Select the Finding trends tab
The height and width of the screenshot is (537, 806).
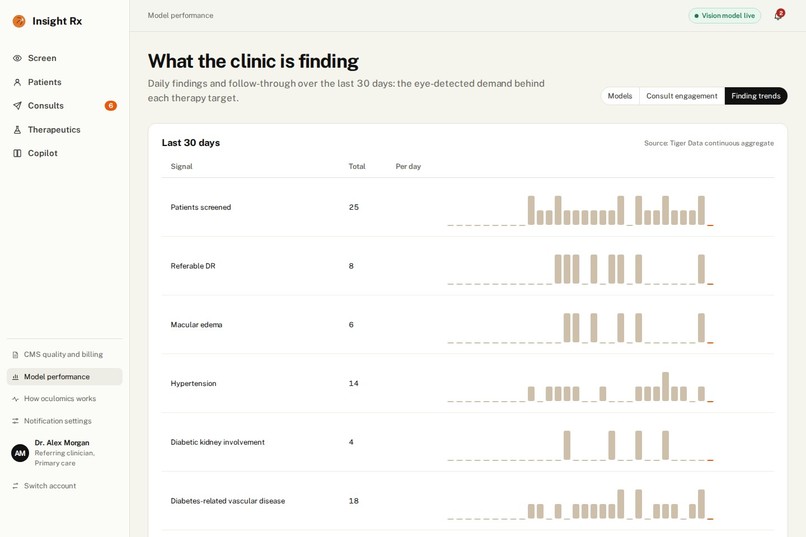pos(756,96)
